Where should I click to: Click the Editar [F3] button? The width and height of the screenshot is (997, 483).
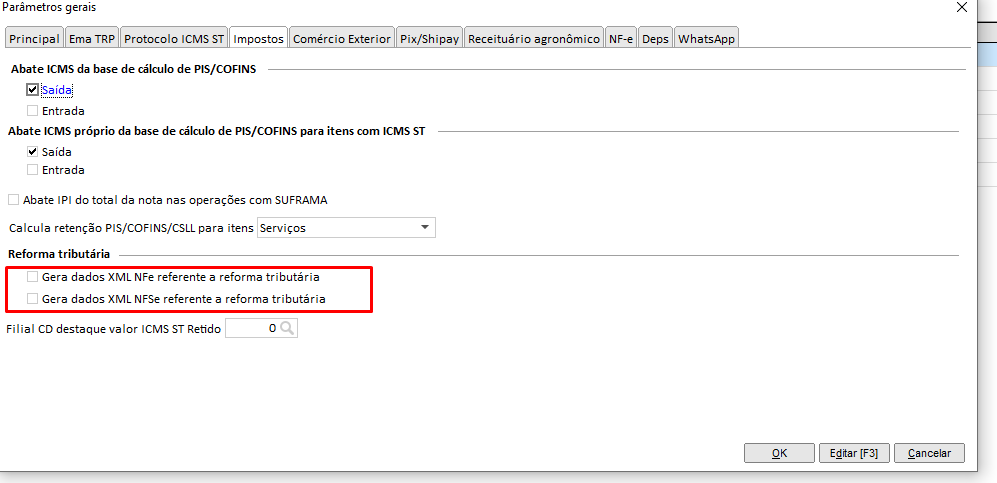click(x=854, y=453)
